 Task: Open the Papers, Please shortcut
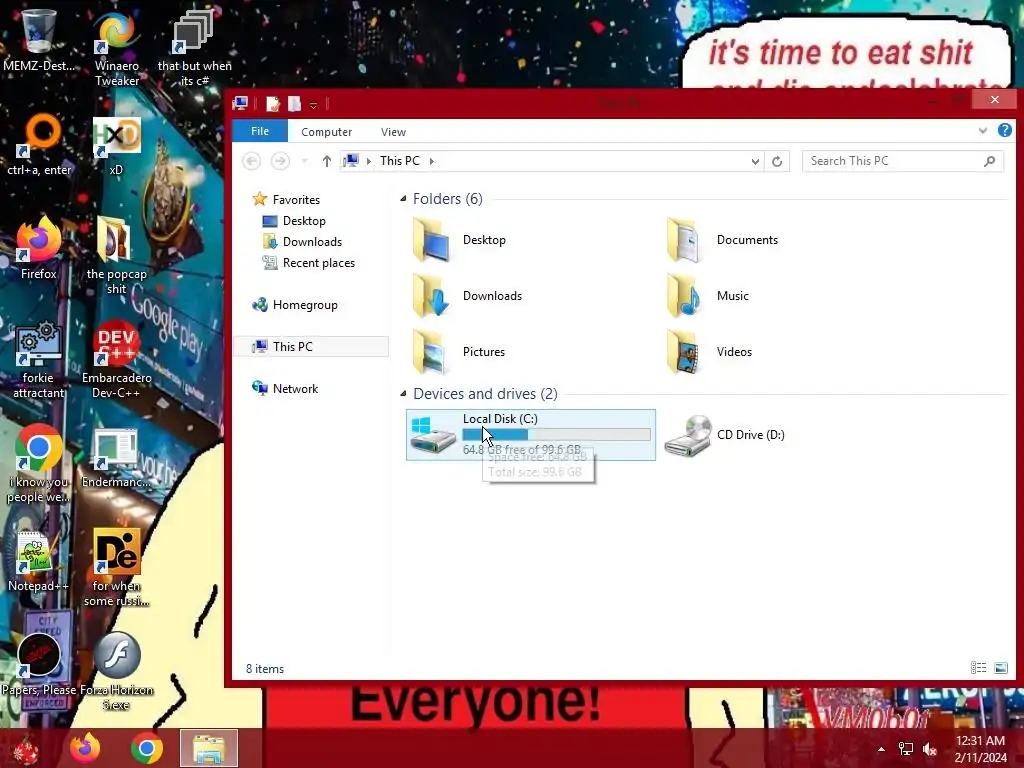click(x=39, y=663)
